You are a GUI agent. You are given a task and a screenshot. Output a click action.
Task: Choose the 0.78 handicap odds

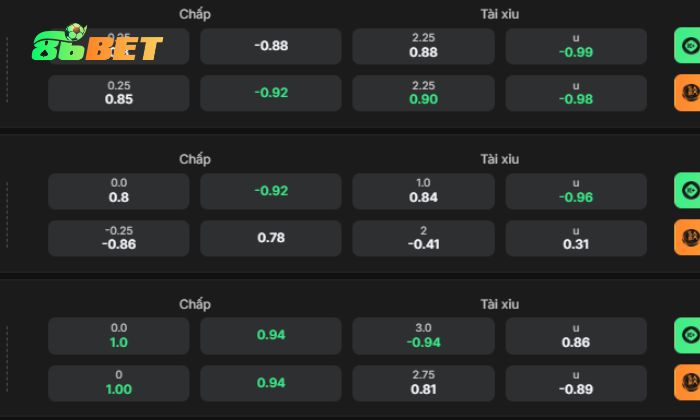click(271, 238)
